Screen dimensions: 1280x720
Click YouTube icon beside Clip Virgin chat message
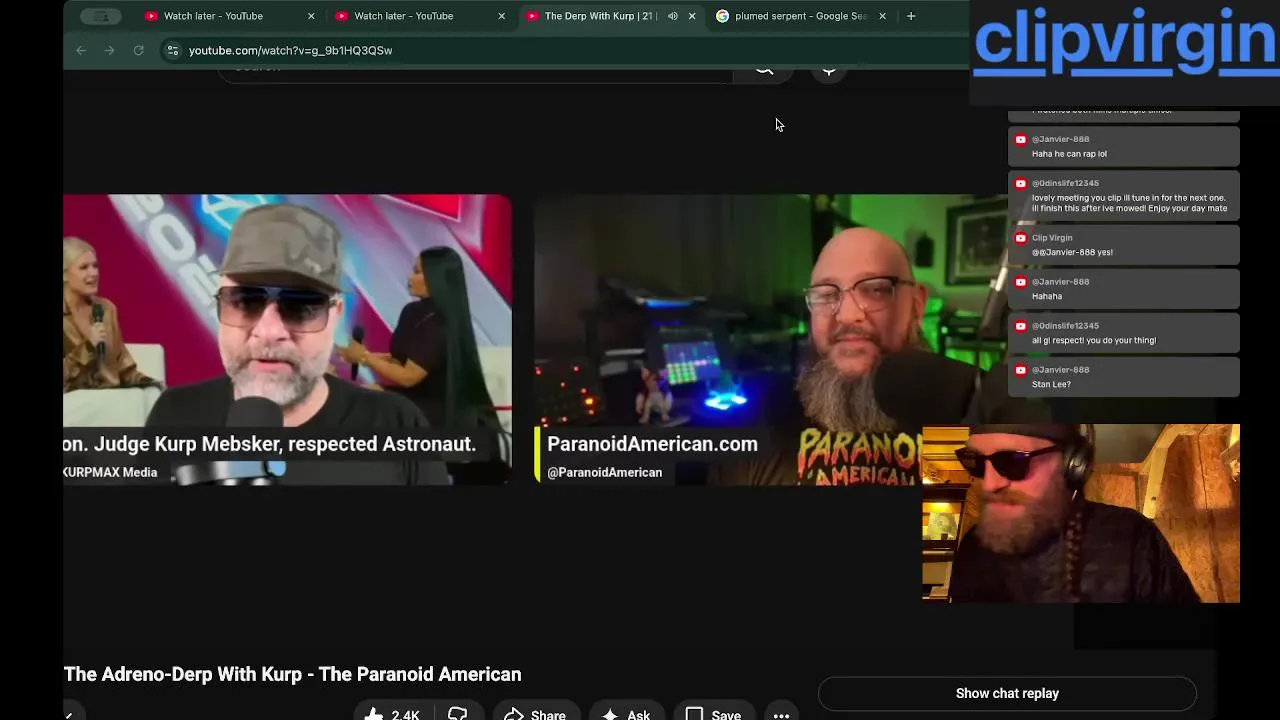[1020, 238]
